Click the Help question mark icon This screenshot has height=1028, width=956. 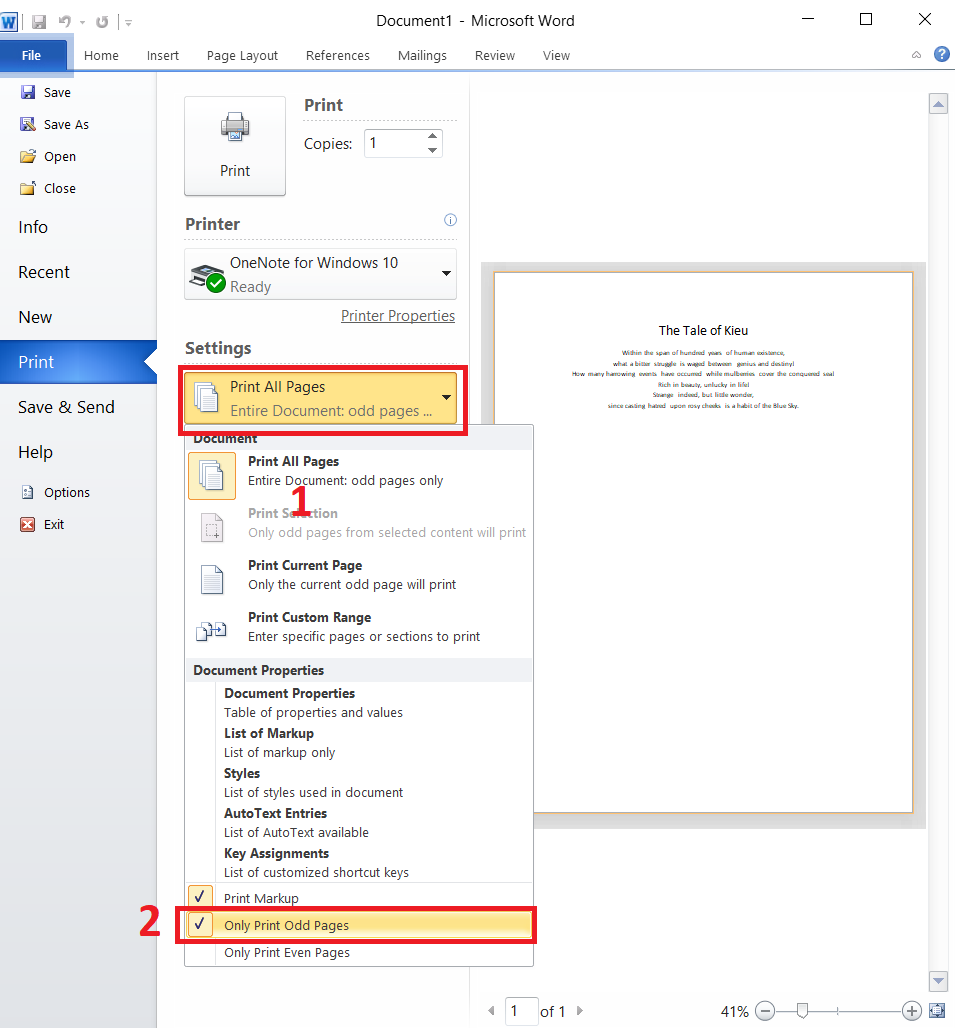coord(941,55)
